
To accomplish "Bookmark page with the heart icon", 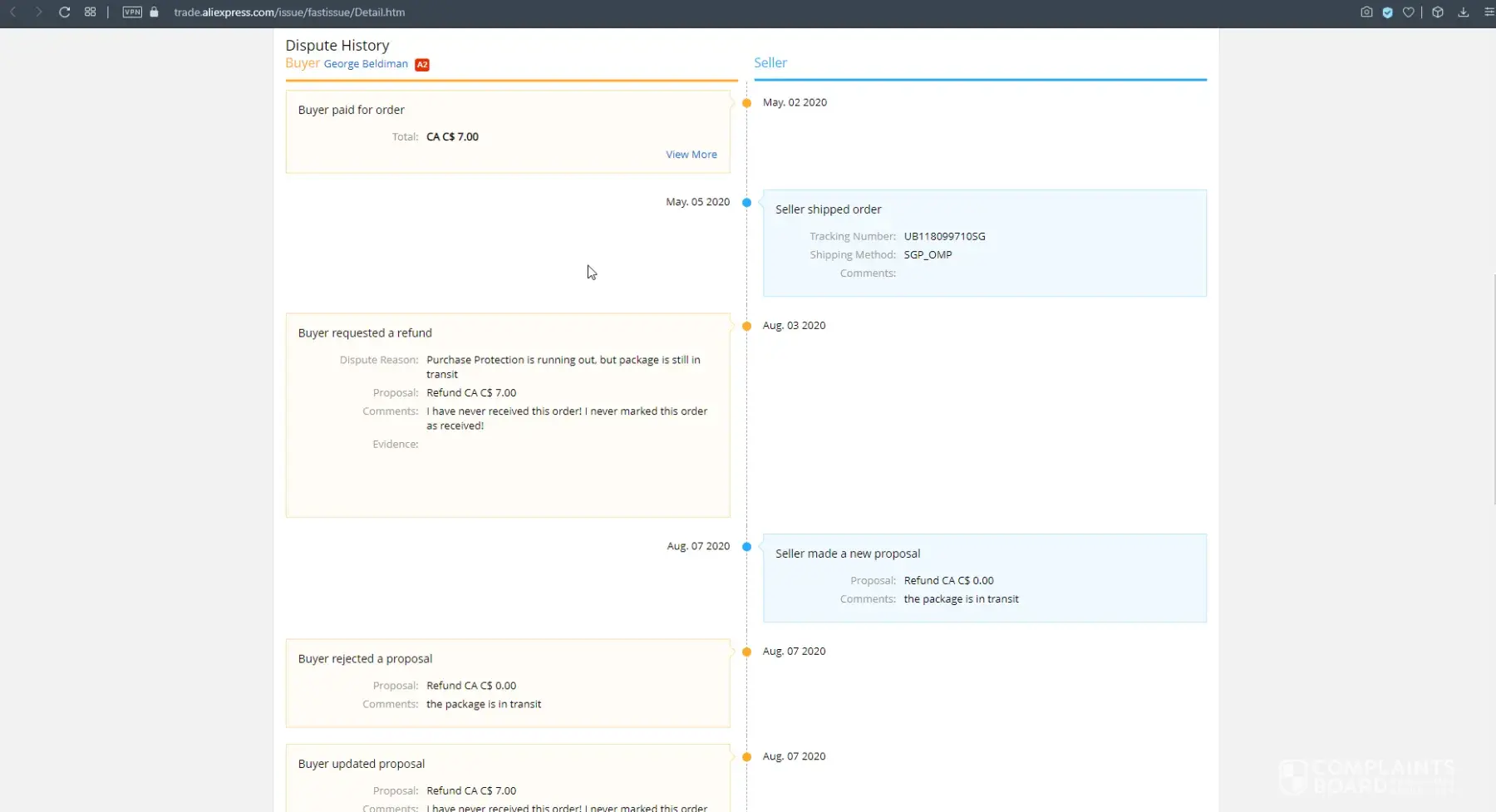I will point(1408,12).
